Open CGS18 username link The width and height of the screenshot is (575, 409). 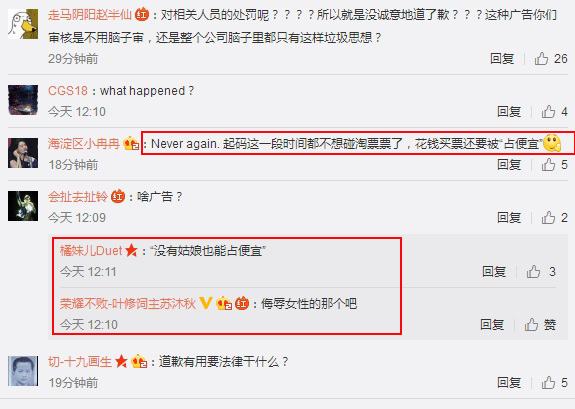coord(68,91)
